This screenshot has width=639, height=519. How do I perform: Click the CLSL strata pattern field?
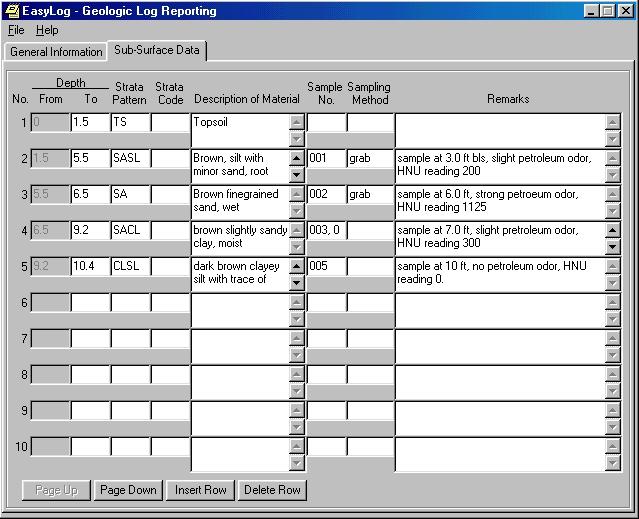[130, 266]
